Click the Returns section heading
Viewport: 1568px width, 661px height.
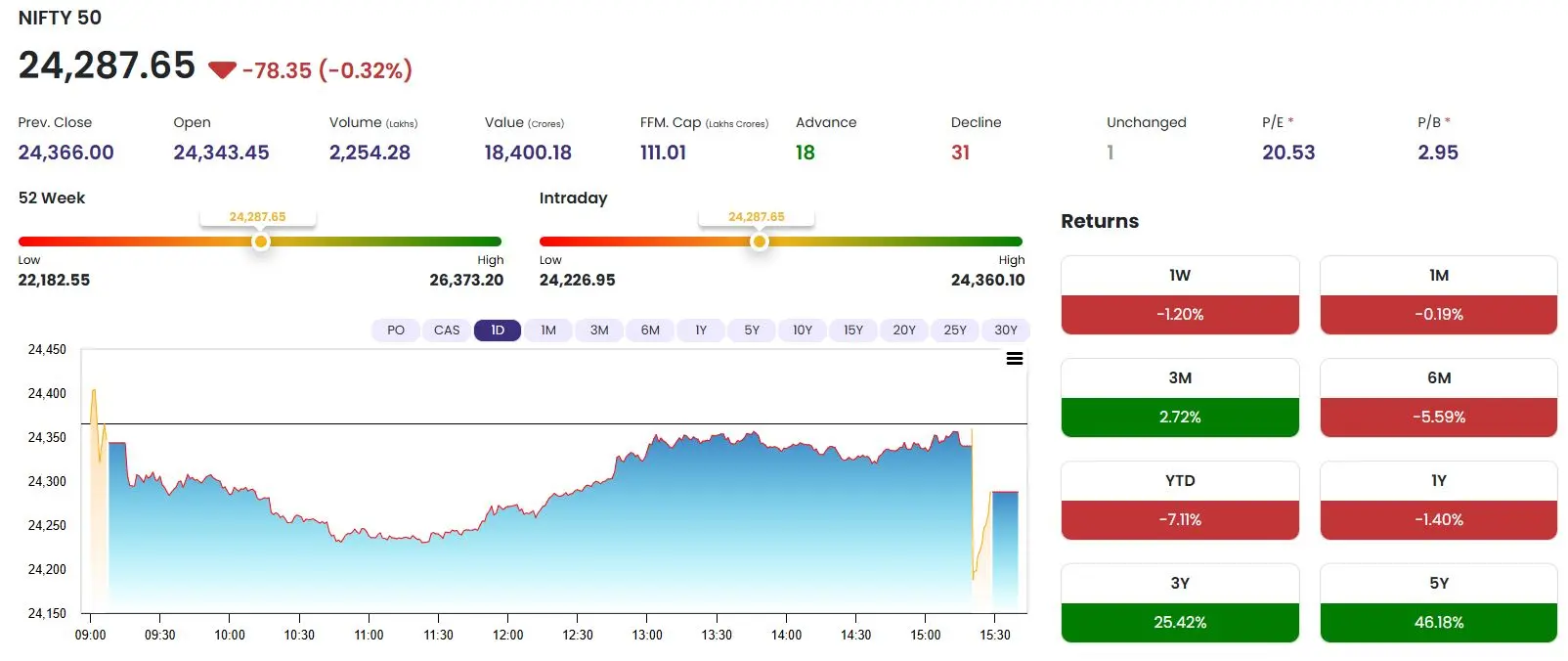click(1100, 221)
